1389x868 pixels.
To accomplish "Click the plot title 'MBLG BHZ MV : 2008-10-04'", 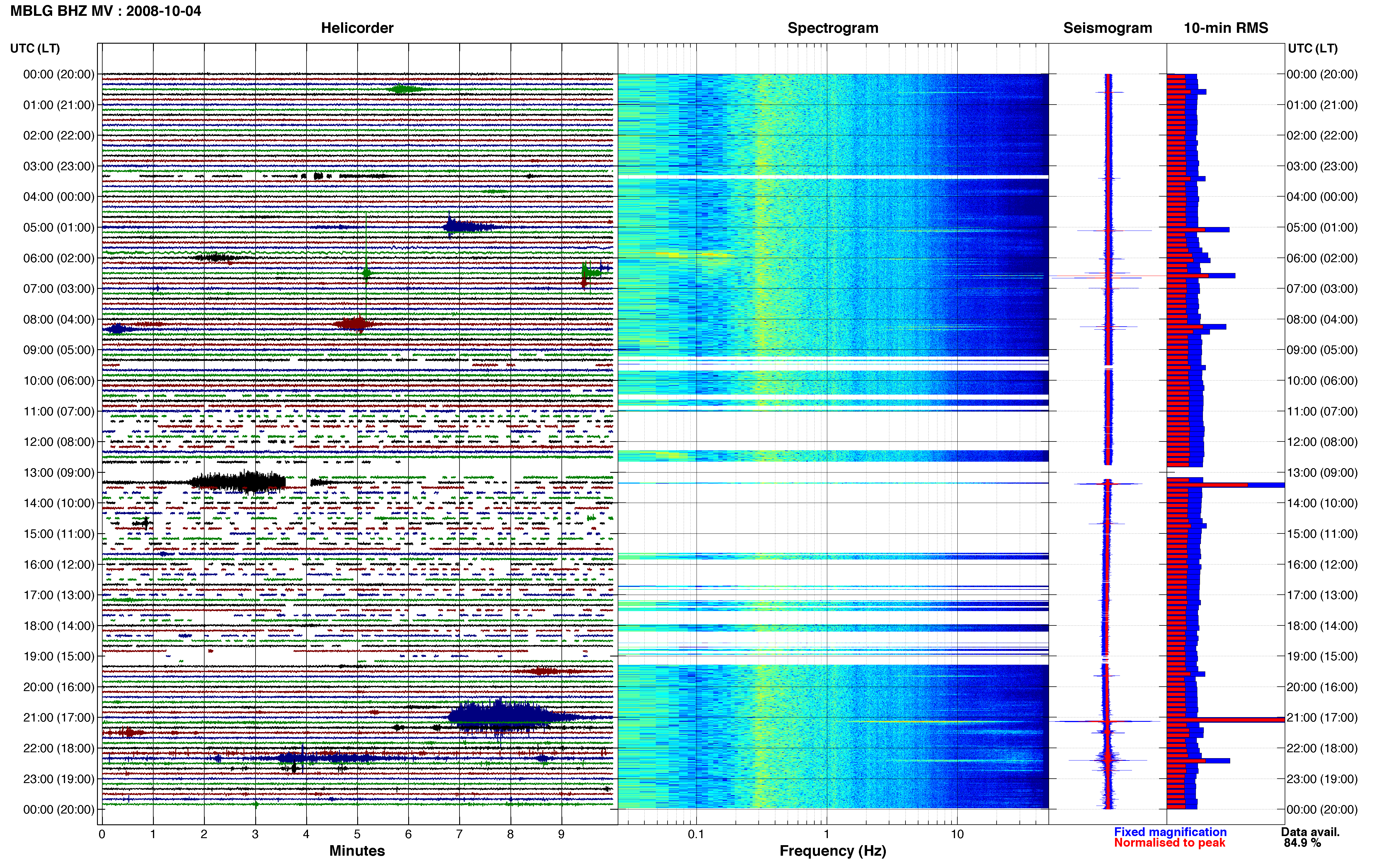I will (106, 11).
